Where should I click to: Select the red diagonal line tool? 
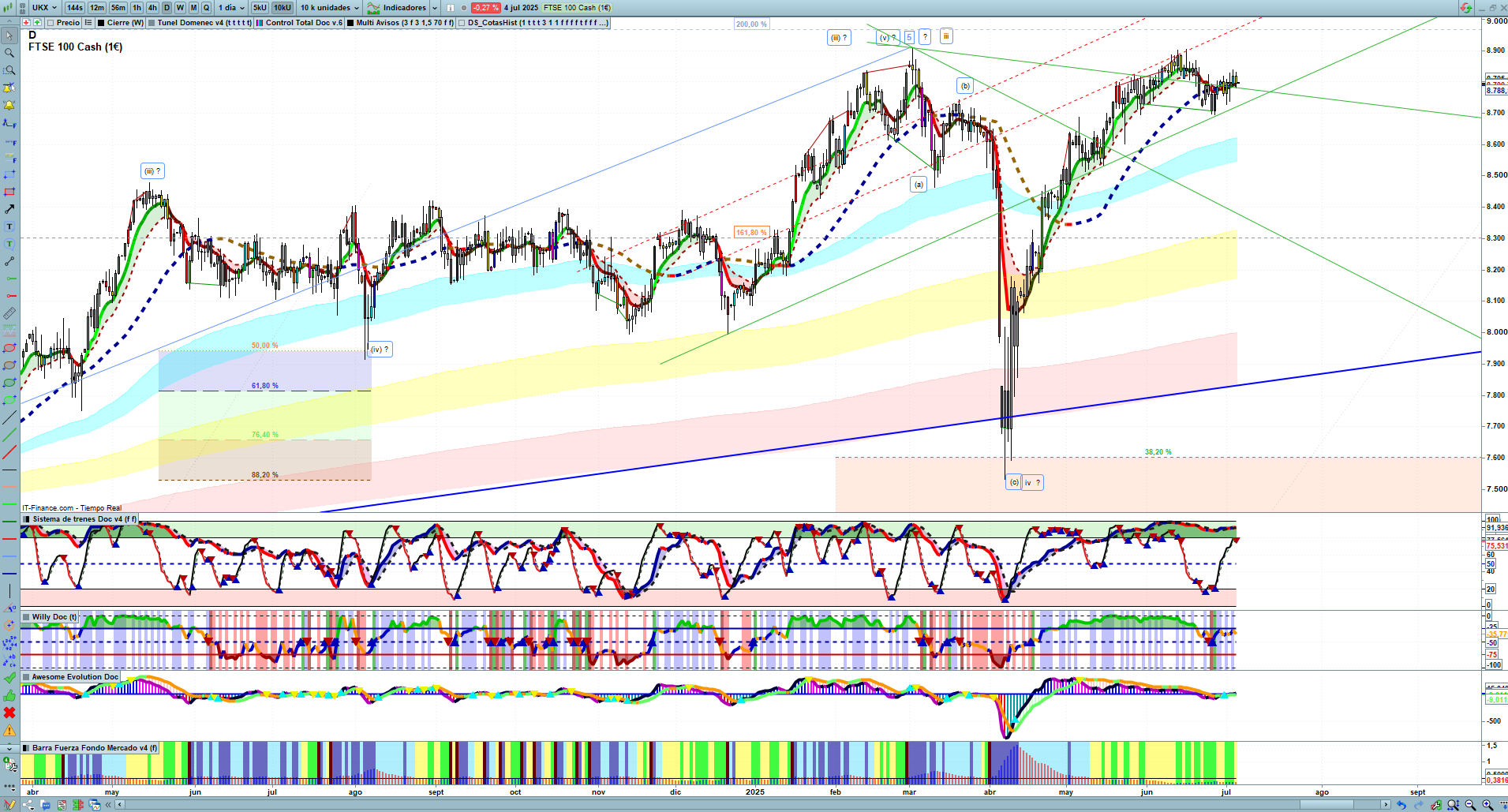[x=9, y=452]
